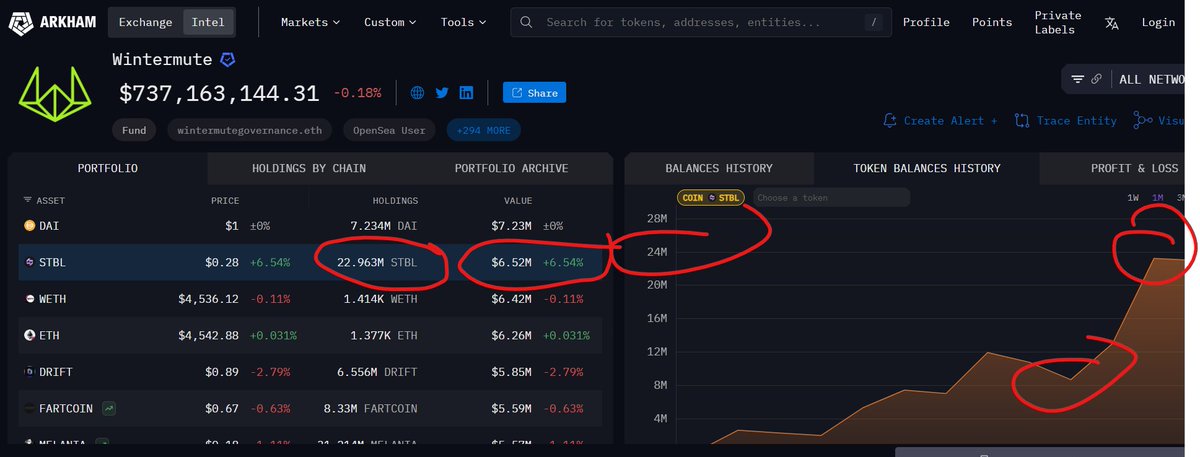This screenshot has width=1200, height=457.
Task: Click the $4,536.12 WETH price
Action: click(x=208, y=299)
